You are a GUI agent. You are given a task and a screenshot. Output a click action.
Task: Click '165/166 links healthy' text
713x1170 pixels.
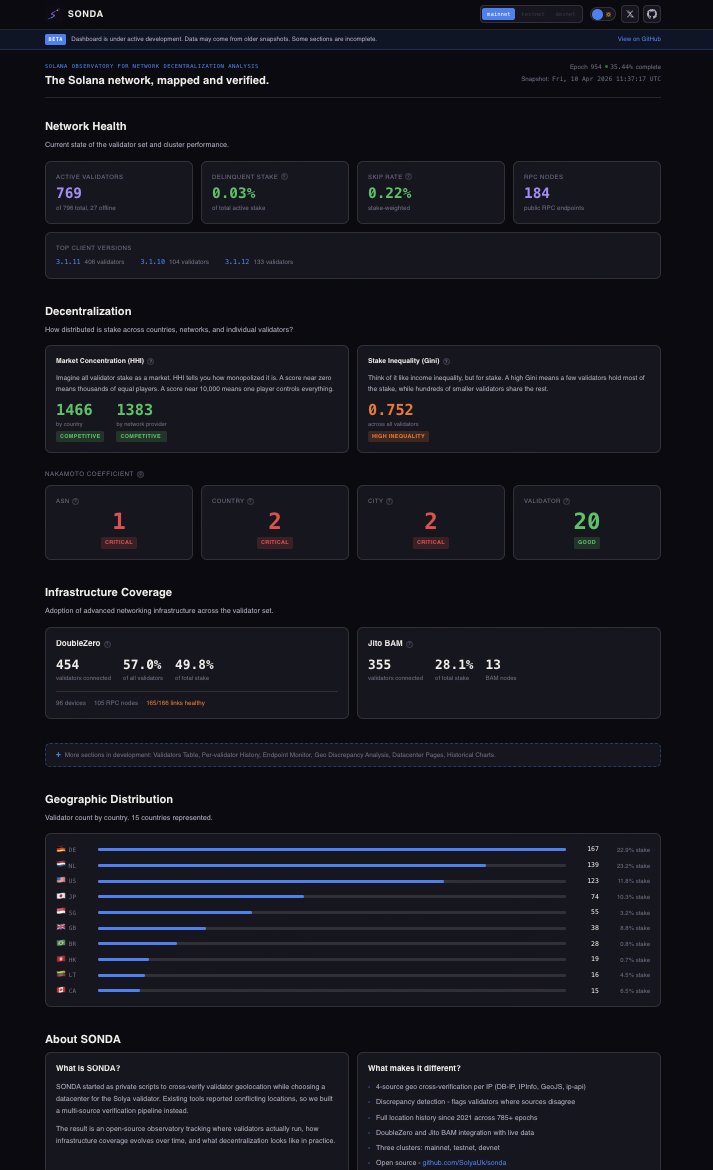click(175, 703)
